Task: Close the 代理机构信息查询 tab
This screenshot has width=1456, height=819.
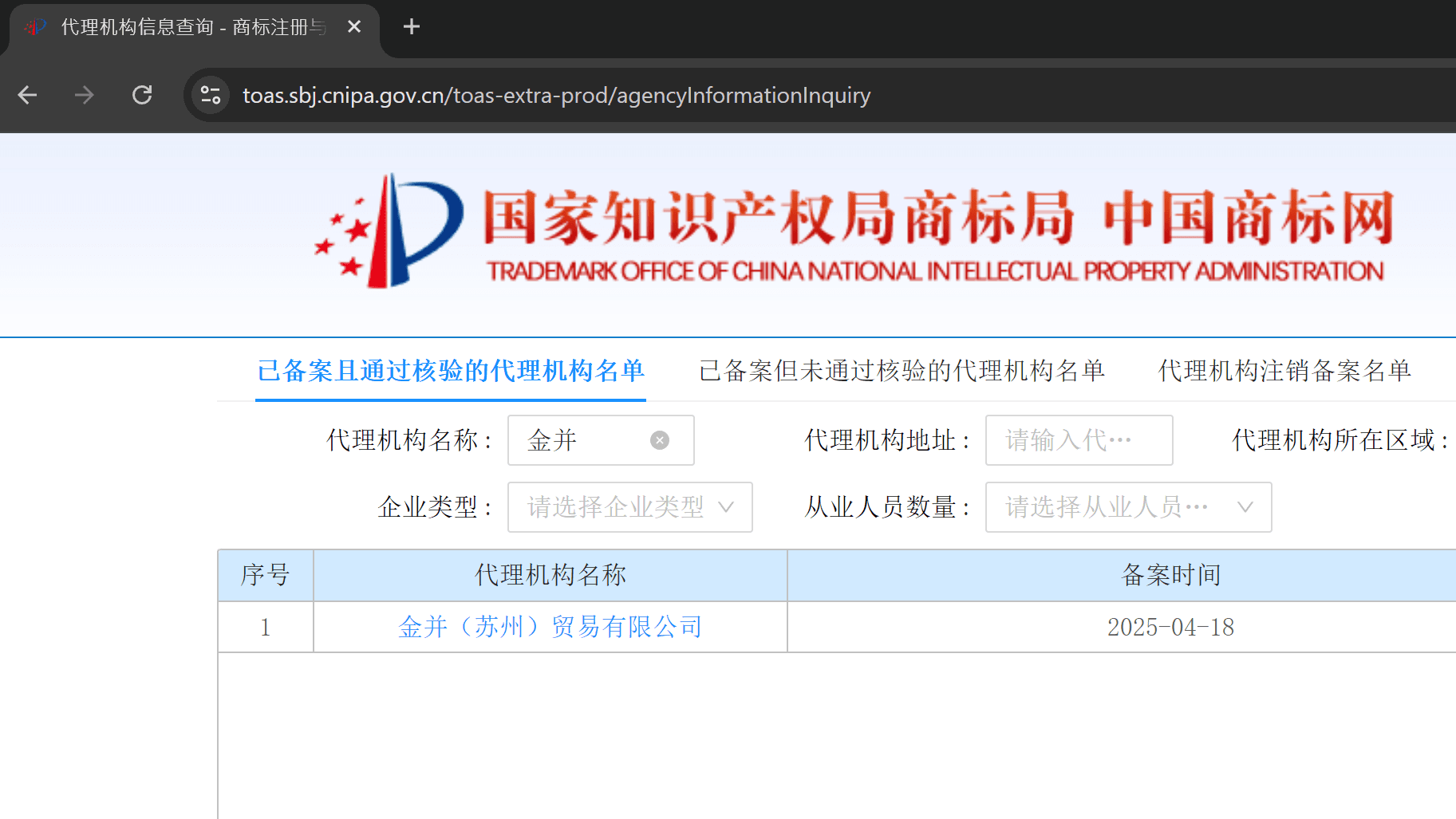Action: point(354,27)
